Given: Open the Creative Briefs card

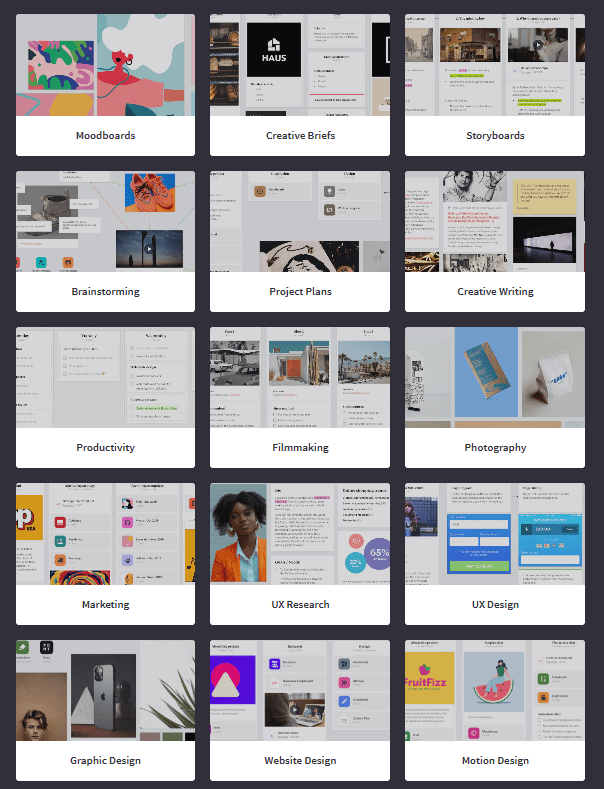Looking at the screenshot, I should click(300, 85).
